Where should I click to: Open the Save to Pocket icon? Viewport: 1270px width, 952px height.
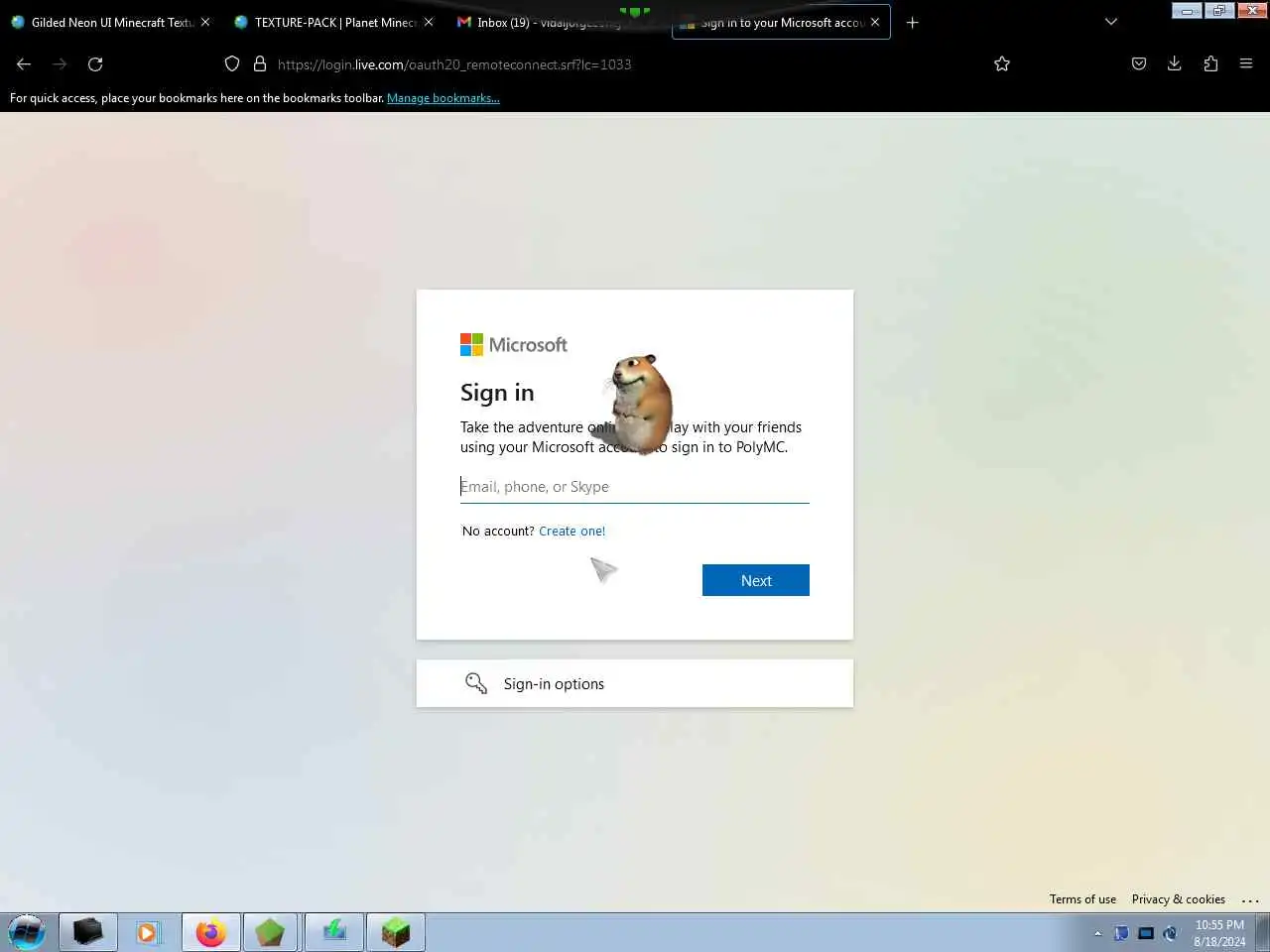[x=1139, y=64]
